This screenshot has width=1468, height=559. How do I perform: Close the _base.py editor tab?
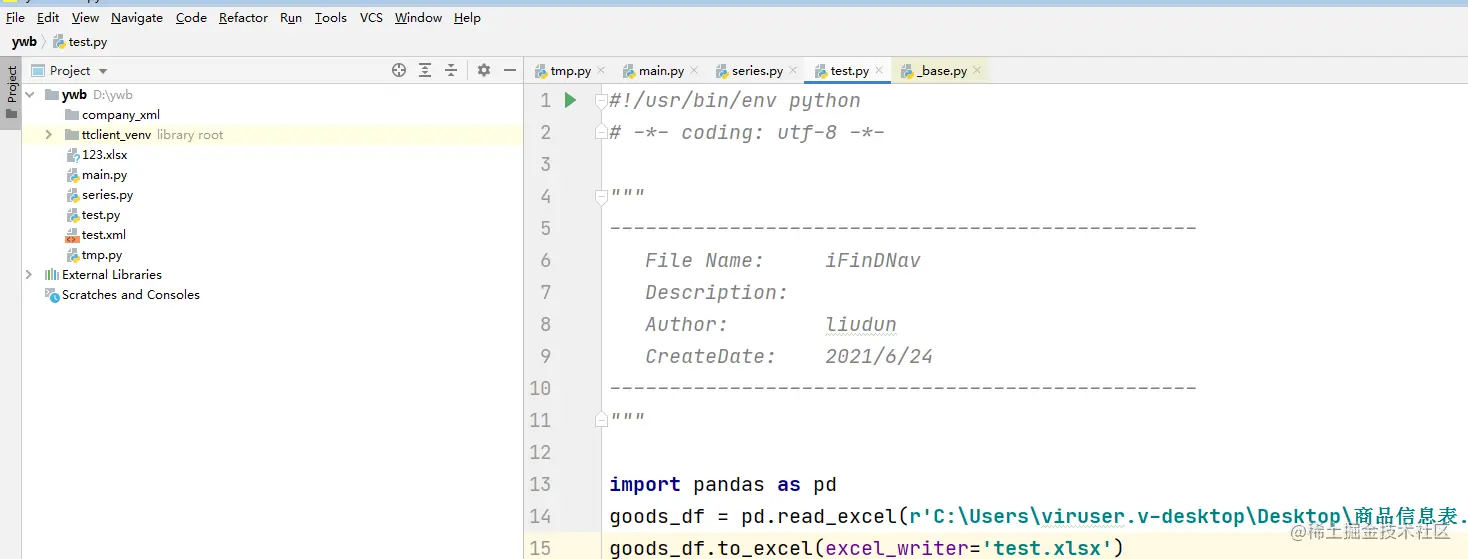[x=977, y=71]
